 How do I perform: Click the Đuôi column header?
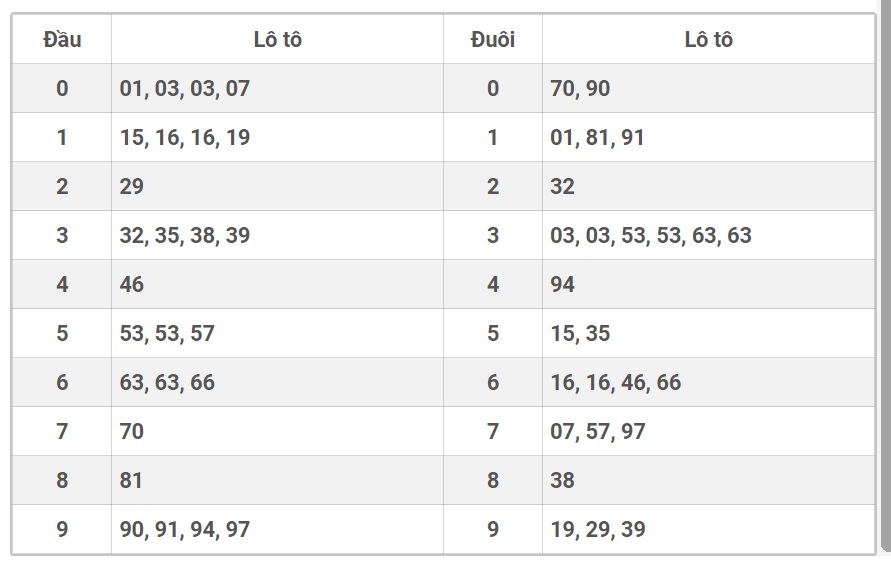coord(493,39)
